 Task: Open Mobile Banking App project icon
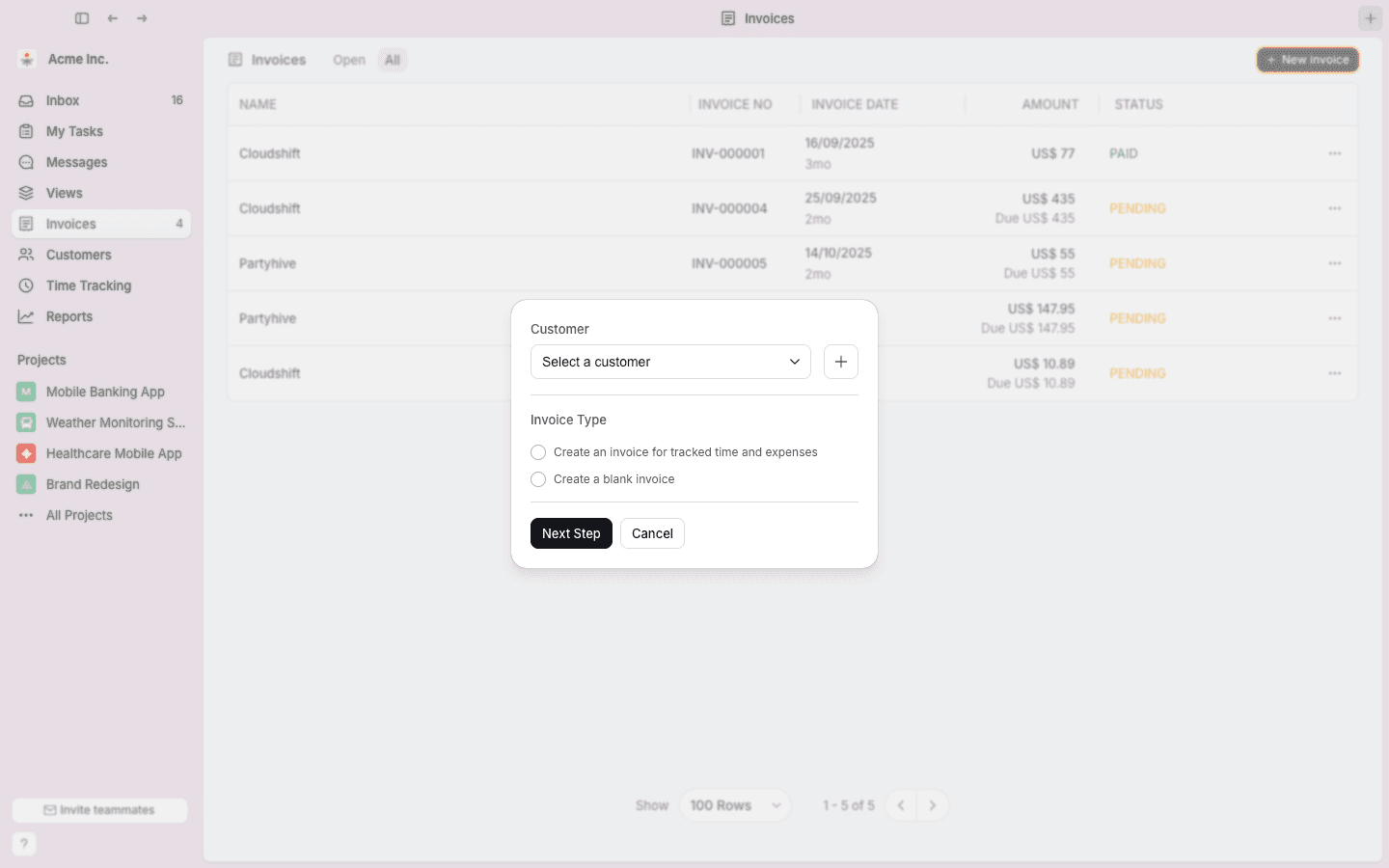(x=26, y=392)
